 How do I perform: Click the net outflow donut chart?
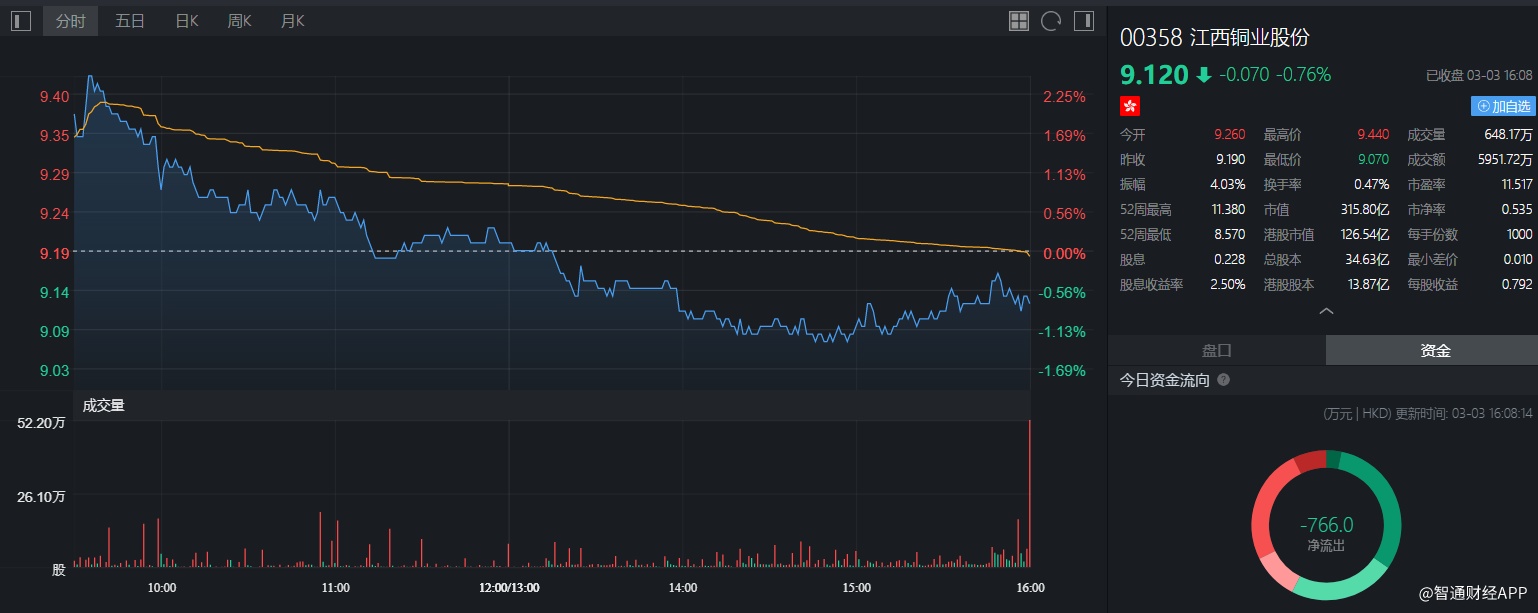[x=1326, y=526]
